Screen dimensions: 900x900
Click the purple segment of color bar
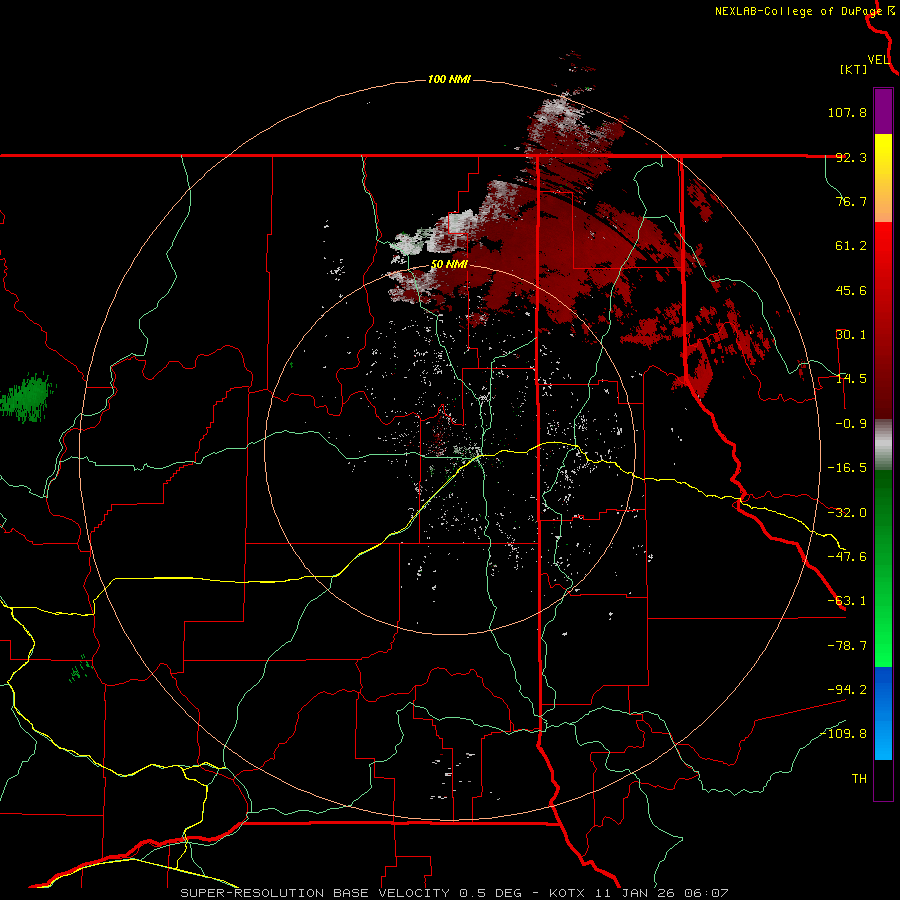(x=883, y=111)
